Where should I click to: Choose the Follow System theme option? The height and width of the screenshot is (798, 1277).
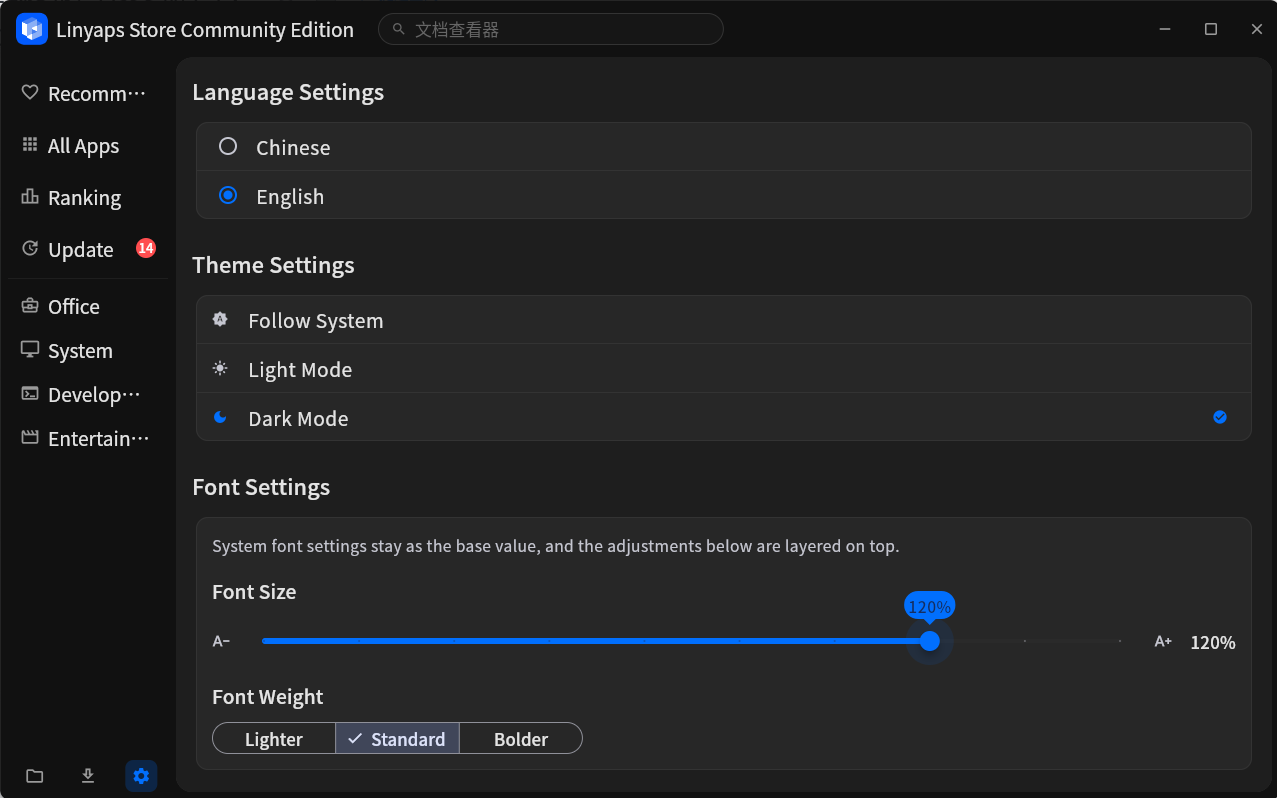[x=724, y=320]
